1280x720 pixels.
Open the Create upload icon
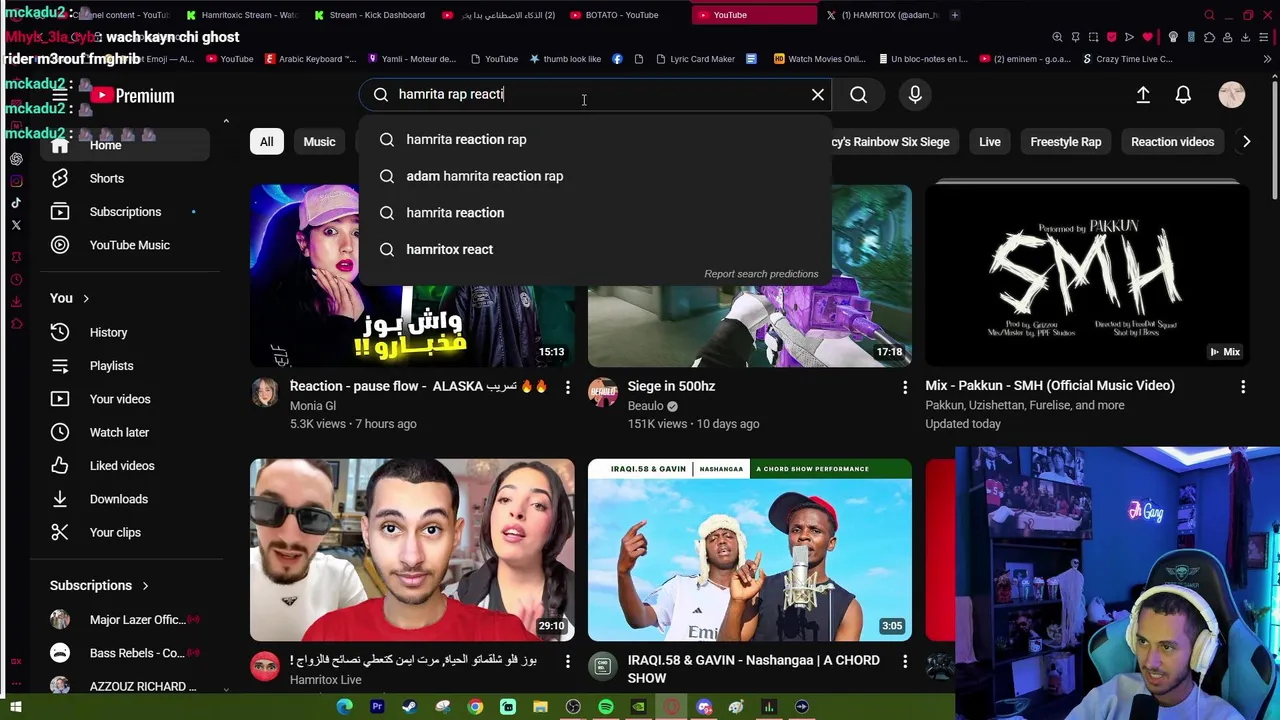click(1143, 94)
